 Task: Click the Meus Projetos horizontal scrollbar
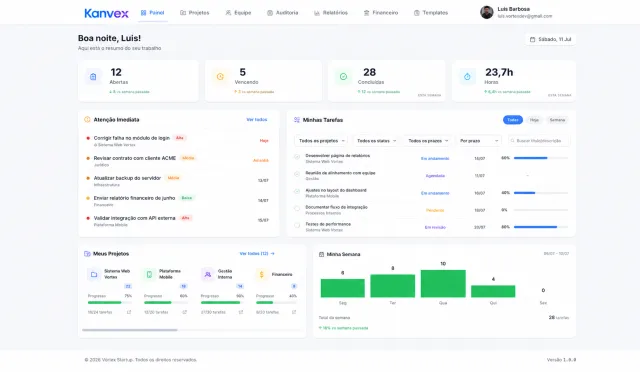[130, 330]
